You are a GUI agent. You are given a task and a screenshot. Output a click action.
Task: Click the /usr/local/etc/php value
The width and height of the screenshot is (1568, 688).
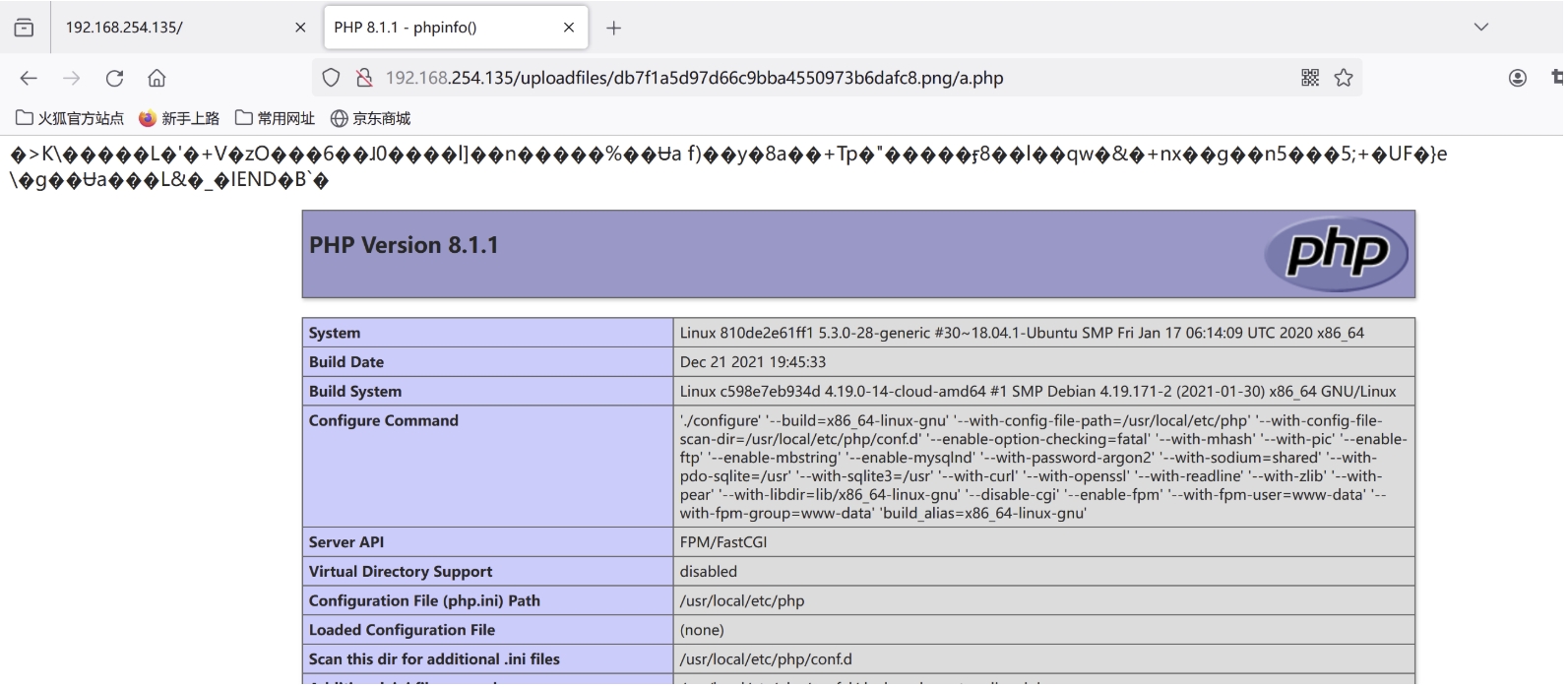pyautogui.click(x=742, y=600)
